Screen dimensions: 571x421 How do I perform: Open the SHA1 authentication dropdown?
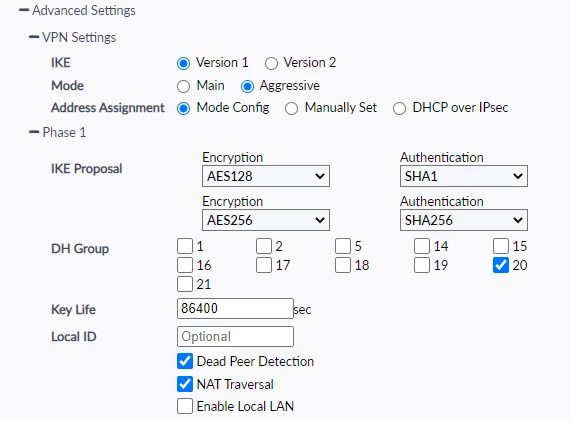click(x=464, y=176)
